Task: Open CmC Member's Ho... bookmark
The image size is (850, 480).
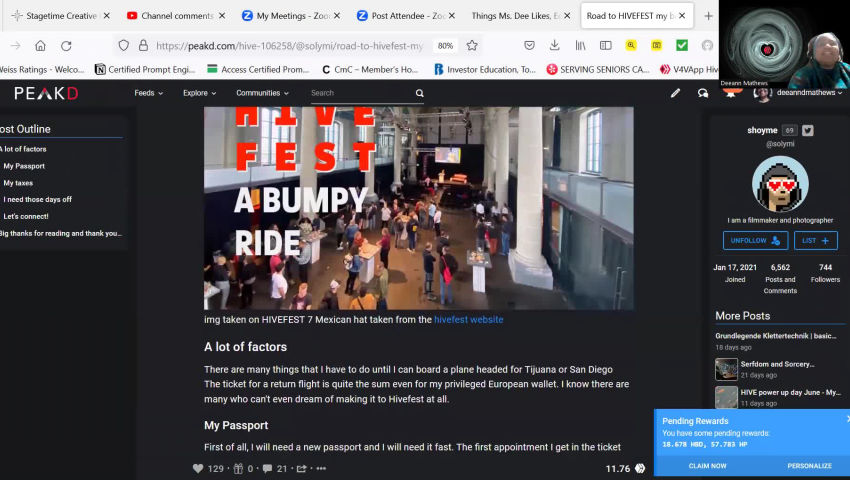Action: 370,69
